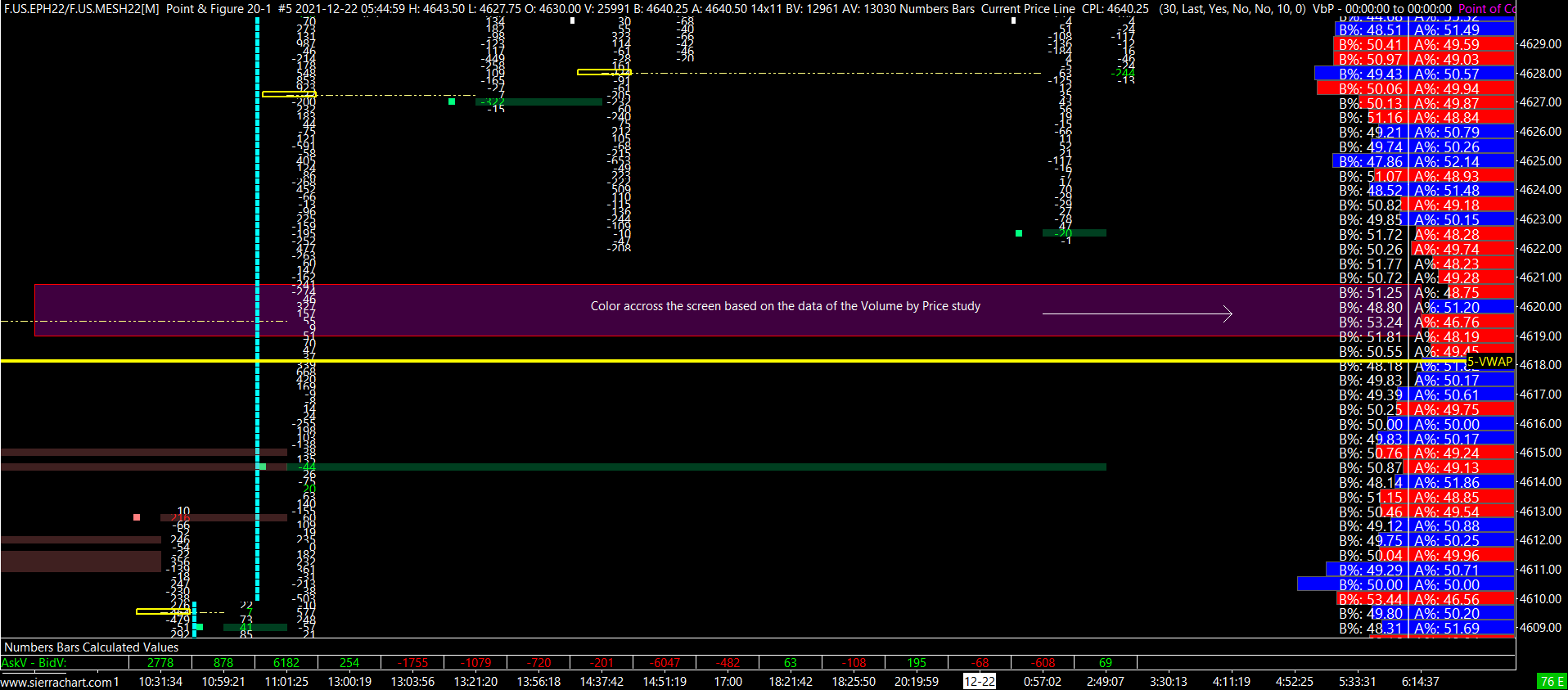The image size is (1568, 690).
Task: Select the B%: 50.41 A%: 49.59 volume row
Action: [x=1425, y=45]
